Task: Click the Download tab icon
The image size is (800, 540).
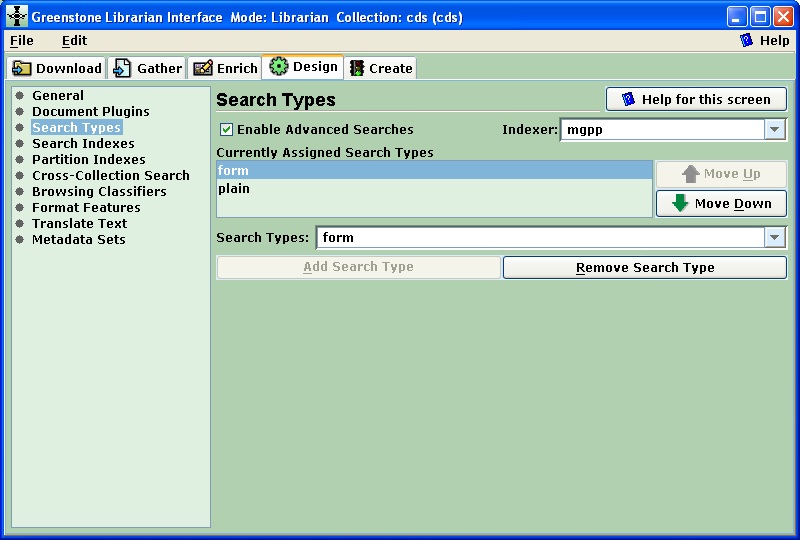Action: 22,68
